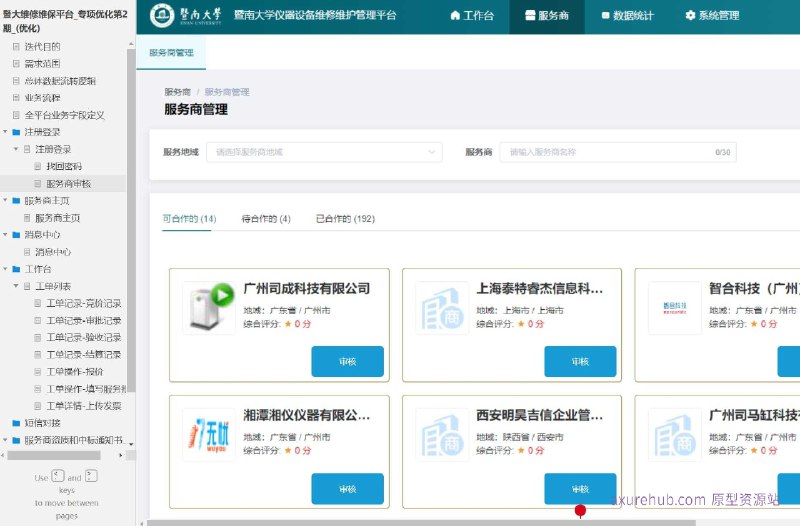Open 迭代目的 page in sidebar
Image resolution: width=800 pixels, height=526 pixels.
tap(42, 46)
